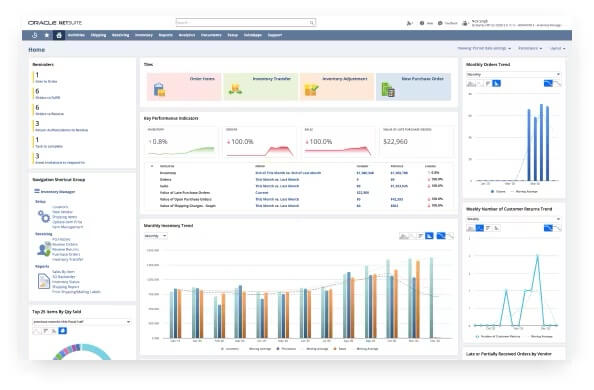This screenshot has width=594, height=390.
Task: Select area chart in Monthly Inventory Trend
Action: click(404, 236)
